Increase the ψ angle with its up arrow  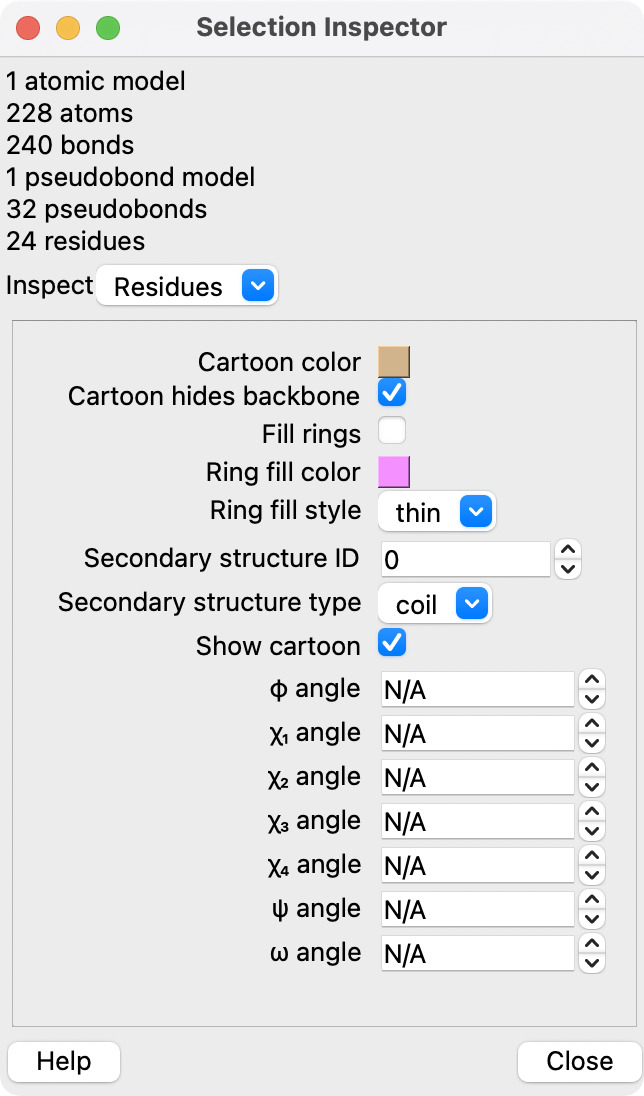coord(593,901)
